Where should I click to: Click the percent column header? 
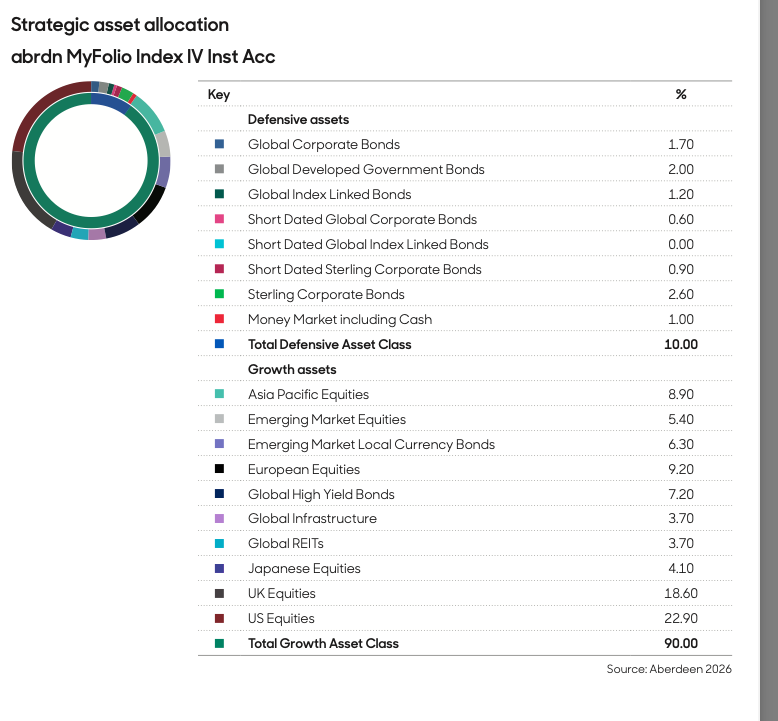(681, 94)
